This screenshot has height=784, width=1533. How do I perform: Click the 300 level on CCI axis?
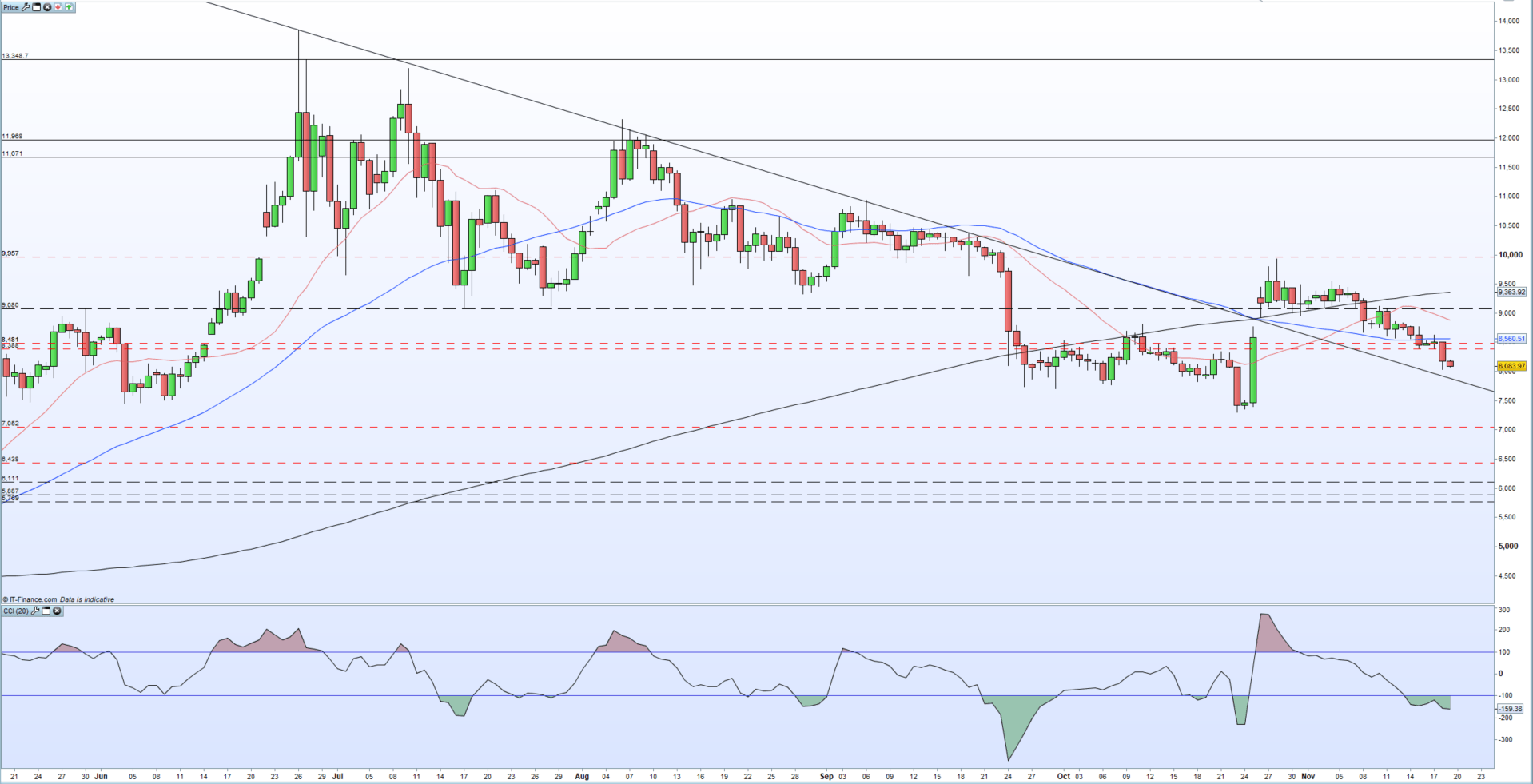[x=1504, y=610]
